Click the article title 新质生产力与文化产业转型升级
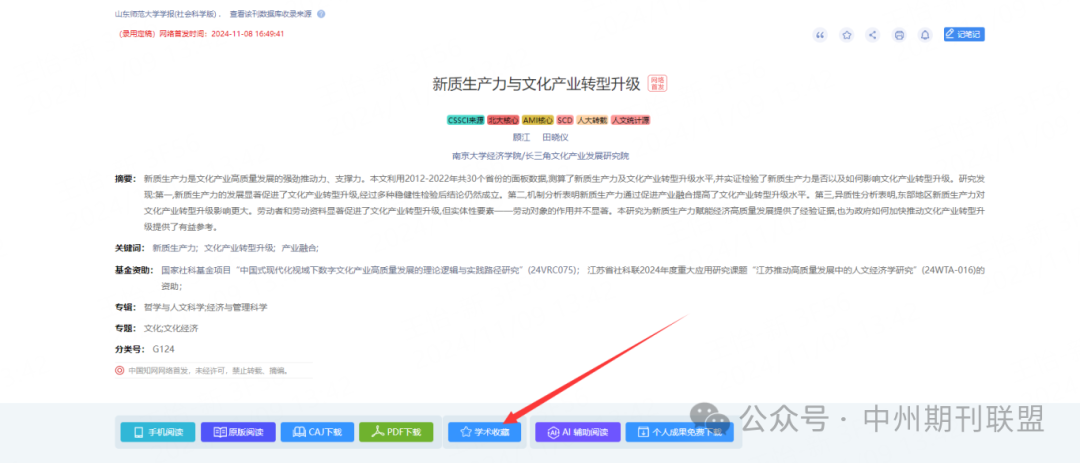 tap(537, 84)
